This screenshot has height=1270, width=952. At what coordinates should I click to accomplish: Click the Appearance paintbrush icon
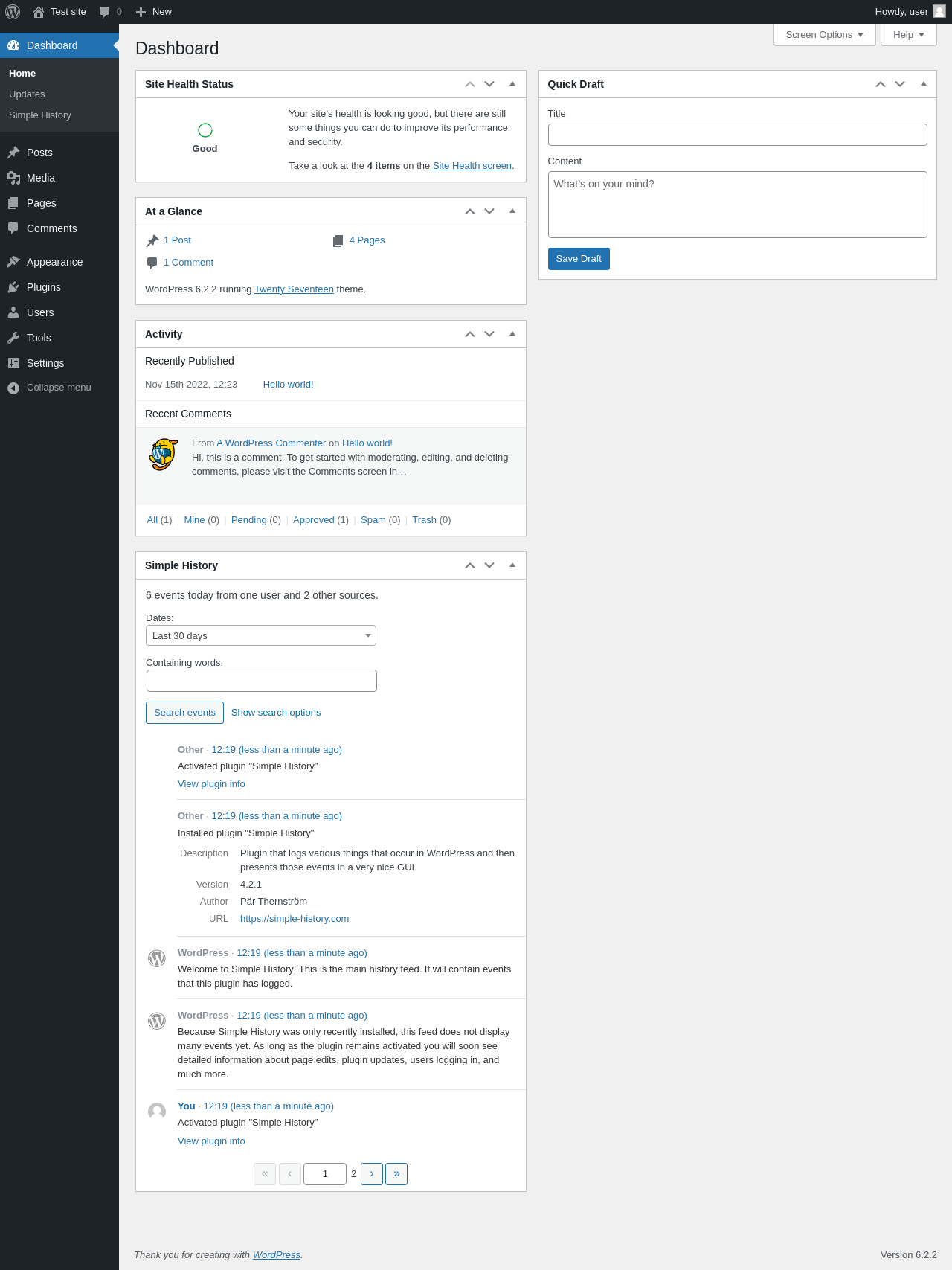pyautogui.click(x=13, y=262)
